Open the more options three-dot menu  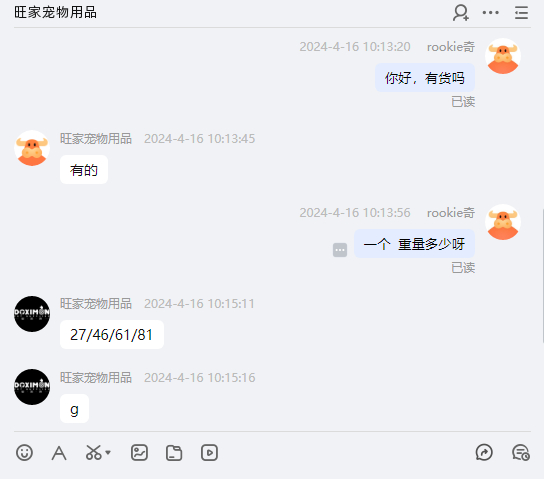click(x=491, y=13)
